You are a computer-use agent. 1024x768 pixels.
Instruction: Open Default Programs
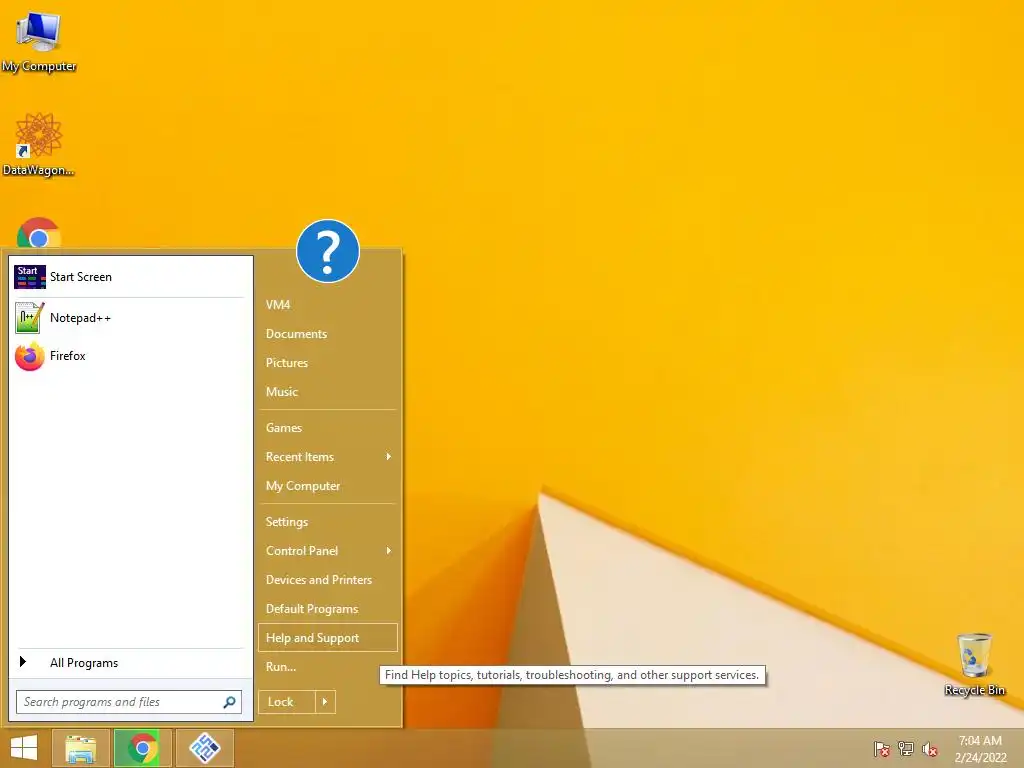[x=328, y=609]
